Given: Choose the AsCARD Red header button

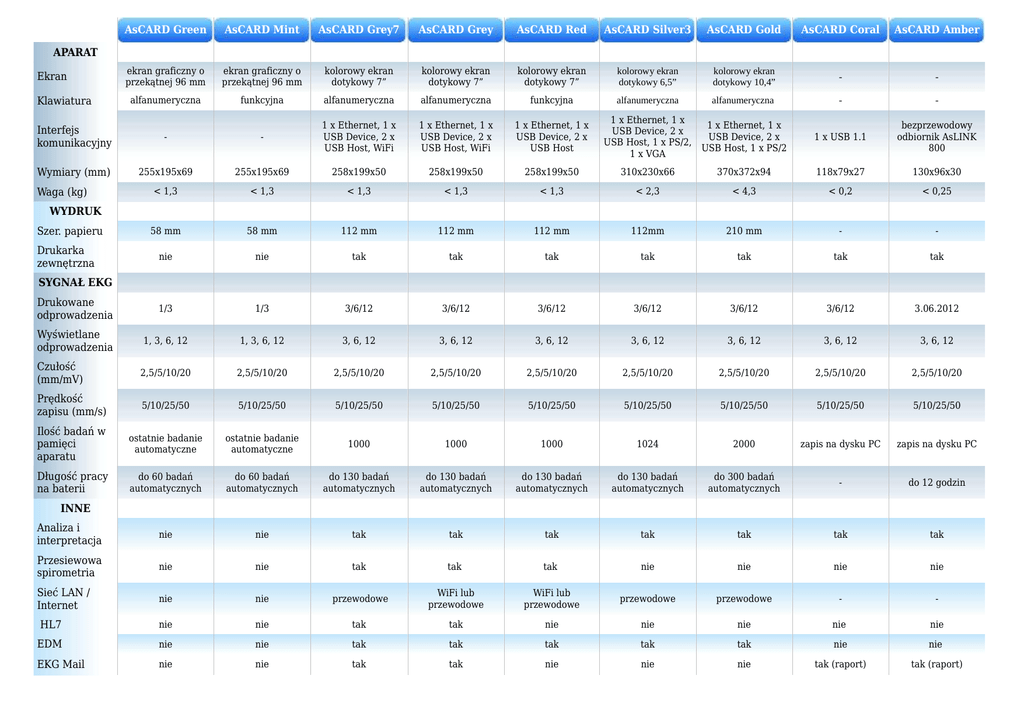Looking at the screenshot, I should click(x=551, y=30).
